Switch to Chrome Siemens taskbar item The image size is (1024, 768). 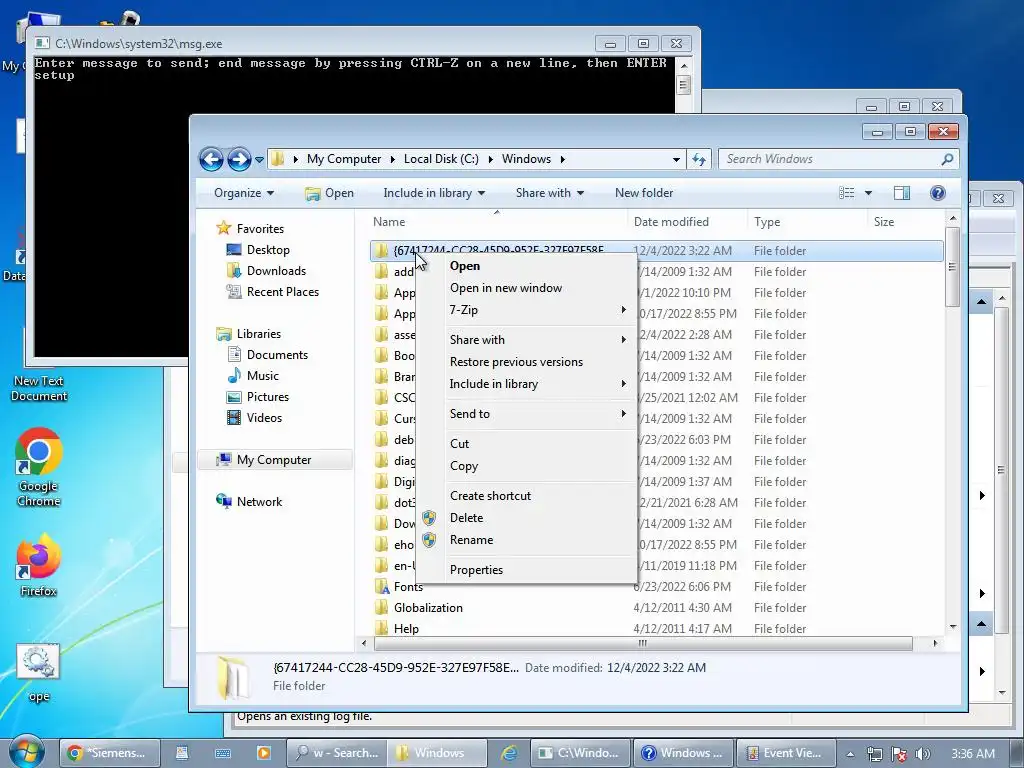point(110,753)
